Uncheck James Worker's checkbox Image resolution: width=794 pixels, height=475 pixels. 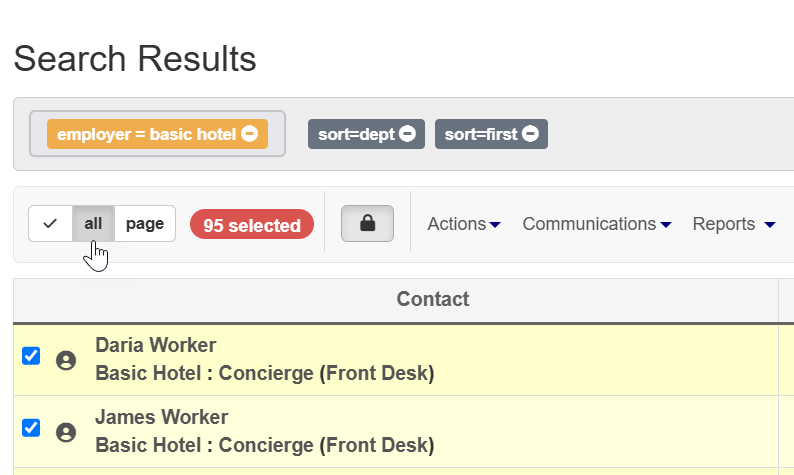(31, 427)
